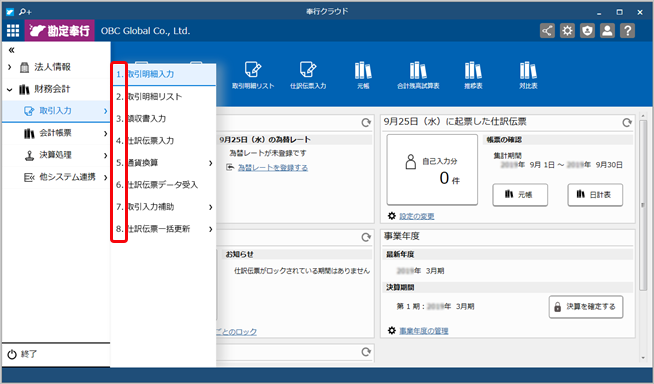Open the share icon in header
Image resolution: width=654 pixels, height=384 pixels.
(547, 30)
